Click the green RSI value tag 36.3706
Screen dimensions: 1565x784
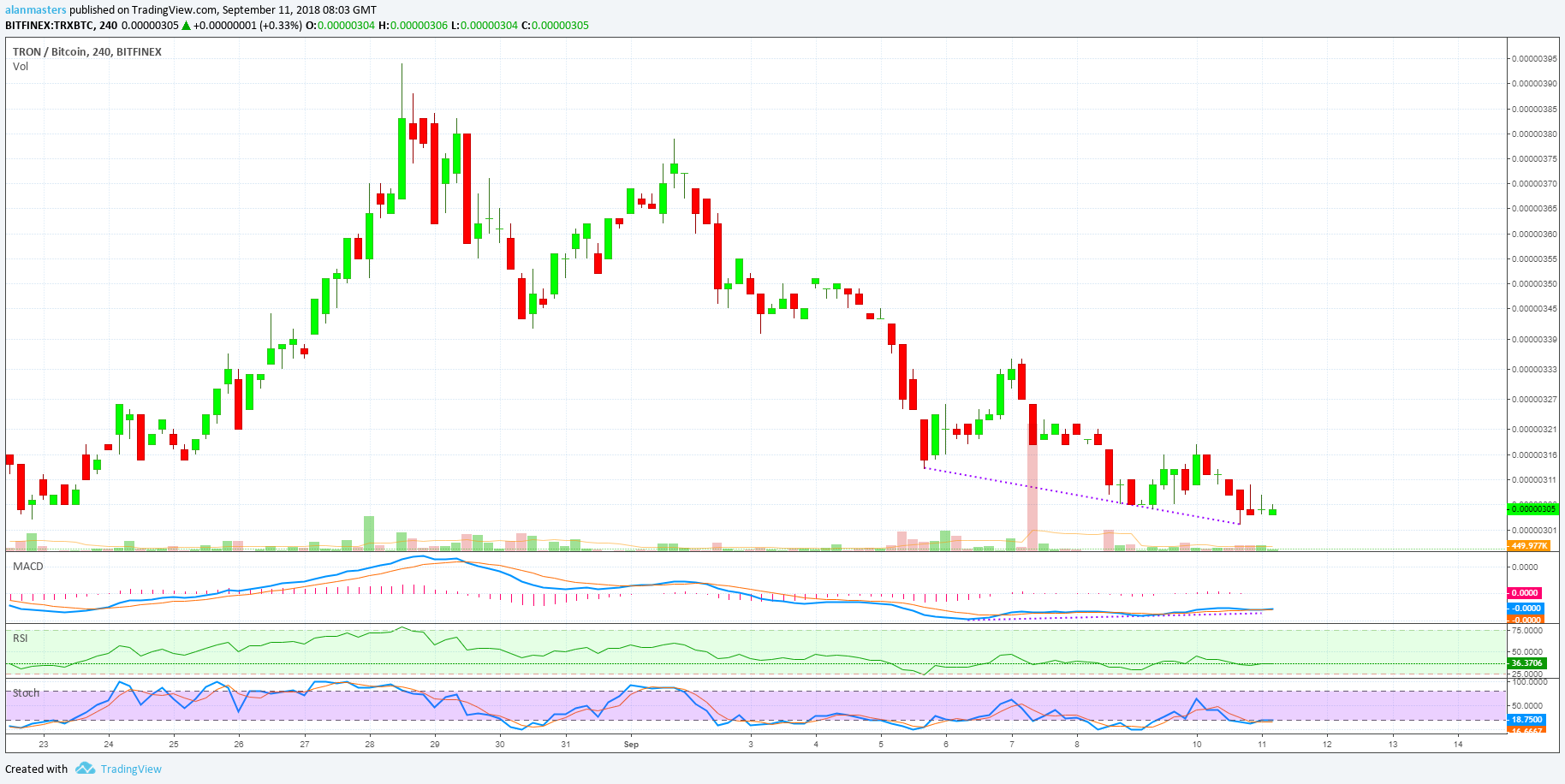pos(1526,663)
